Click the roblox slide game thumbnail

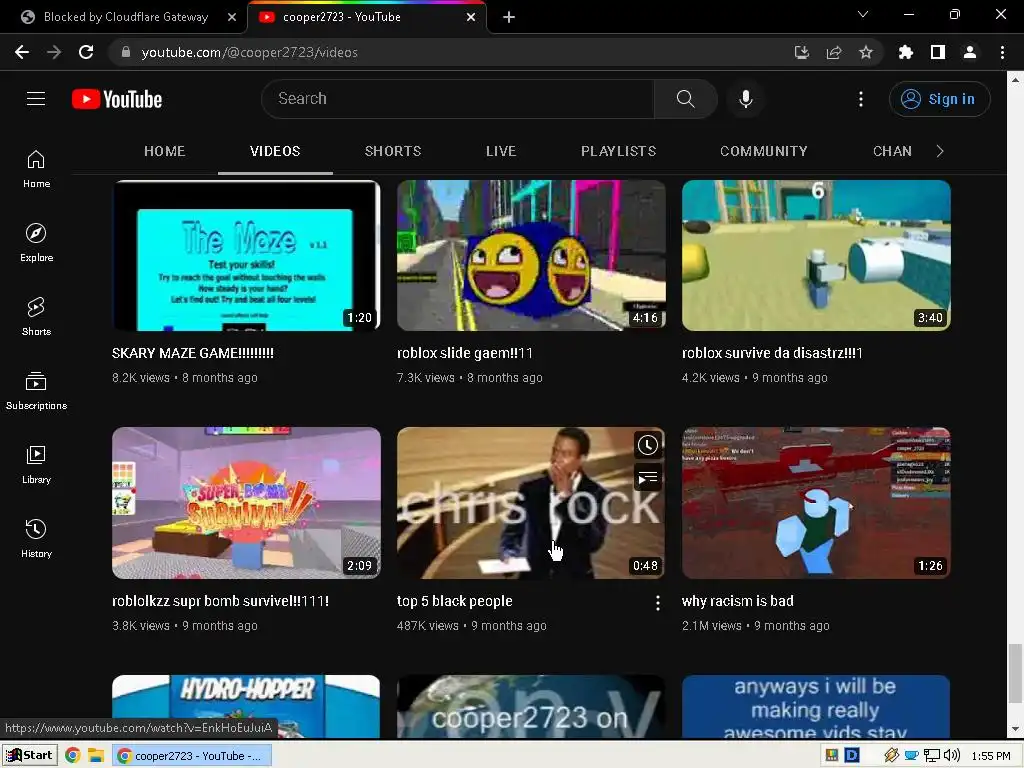click(x=531, y=255)
